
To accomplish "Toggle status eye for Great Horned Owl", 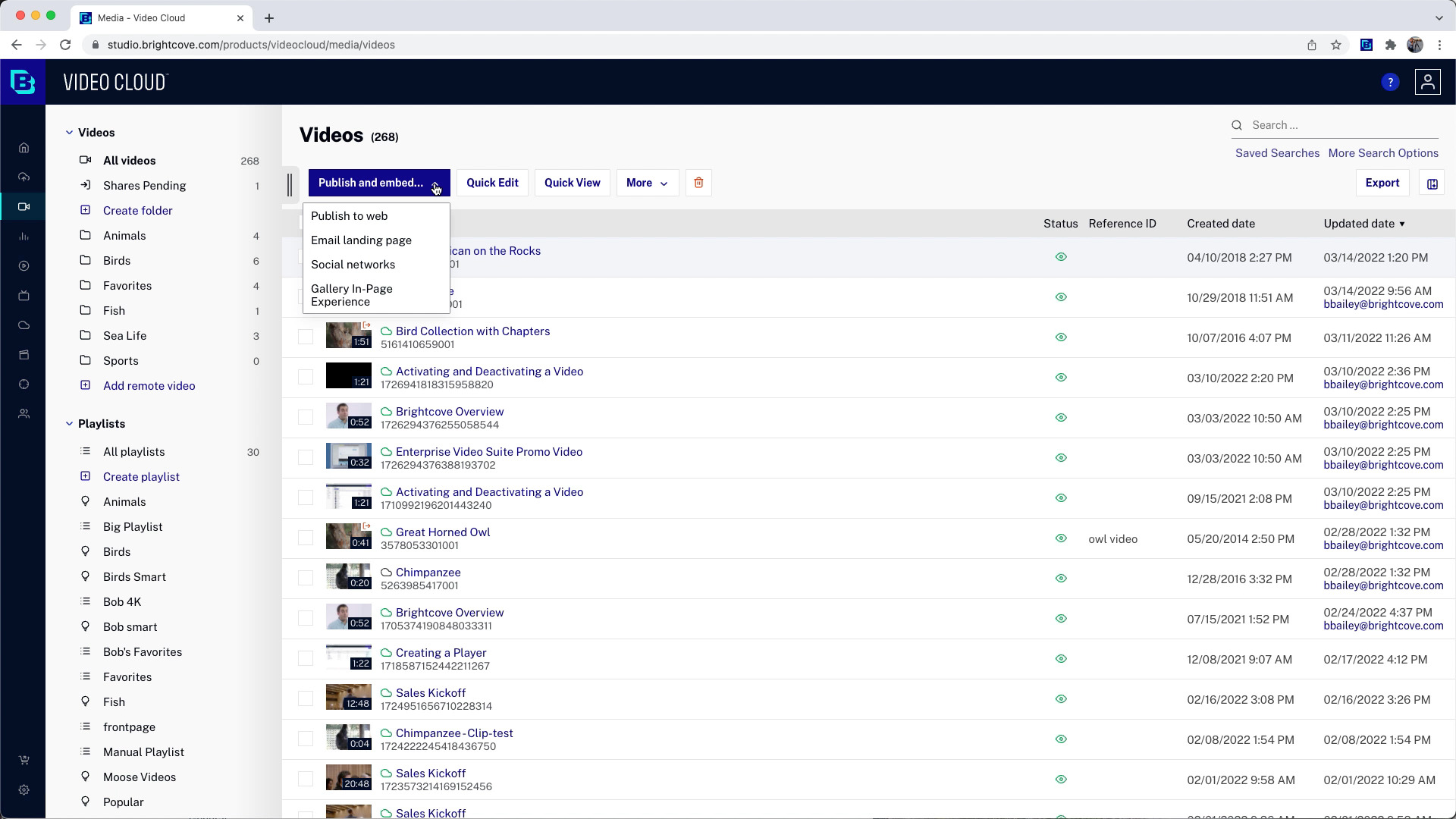I will [1061, 538].
